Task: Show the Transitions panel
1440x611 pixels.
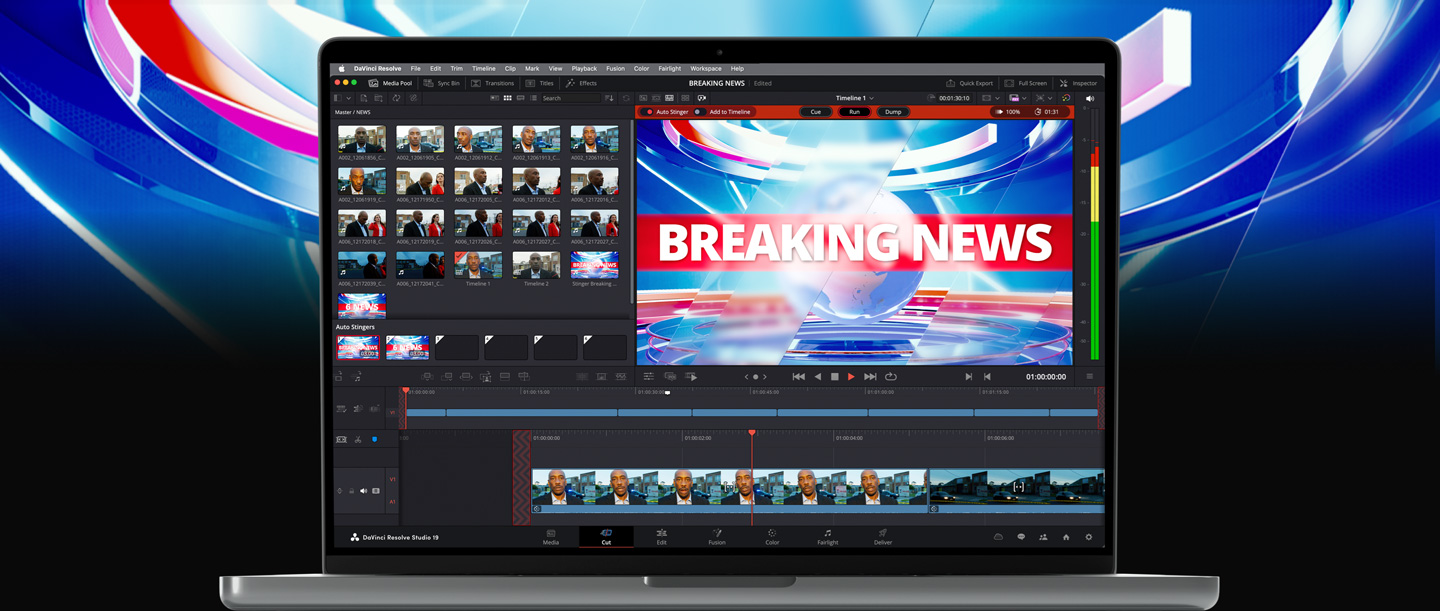Action: [493, 83]
